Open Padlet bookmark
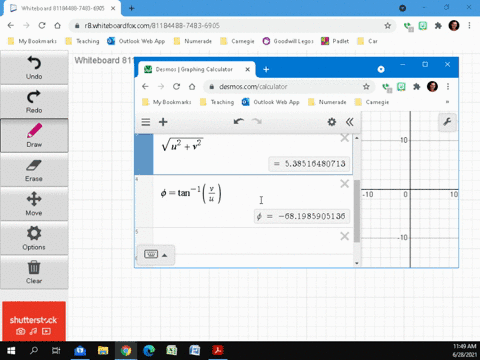Screen dimensions: 480x360 (x=335, y=41)
